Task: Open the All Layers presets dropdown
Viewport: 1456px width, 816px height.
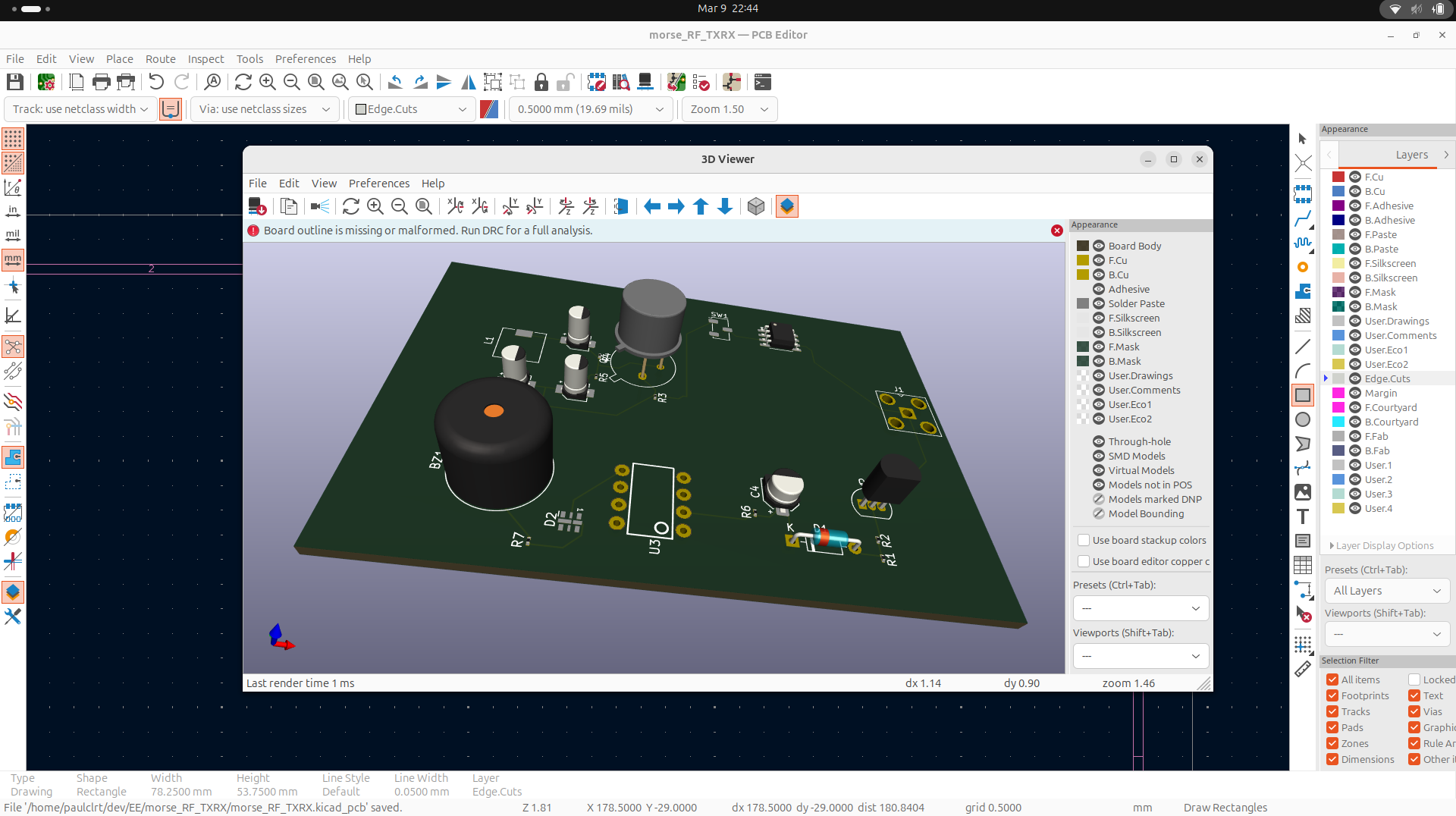Action: tap(1386, 591)
